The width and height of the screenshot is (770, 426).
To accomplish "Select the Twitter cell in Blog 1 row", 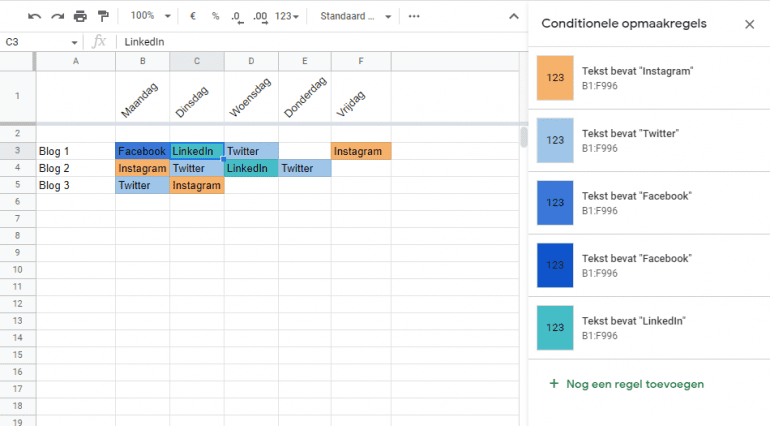I will click(251, 151).
